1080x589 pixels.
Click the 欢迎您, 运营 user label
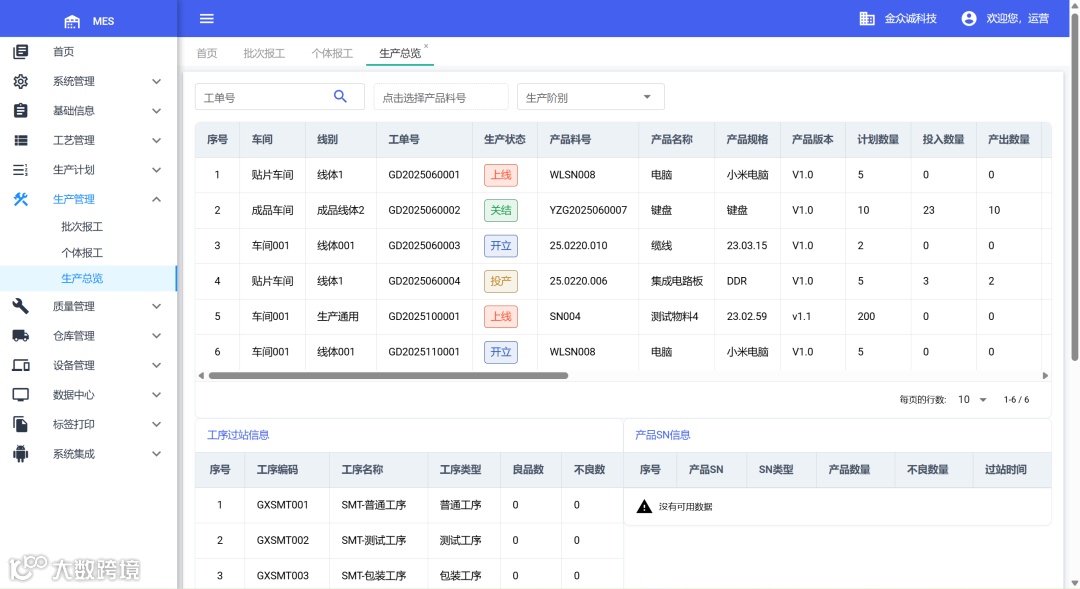1018,19
